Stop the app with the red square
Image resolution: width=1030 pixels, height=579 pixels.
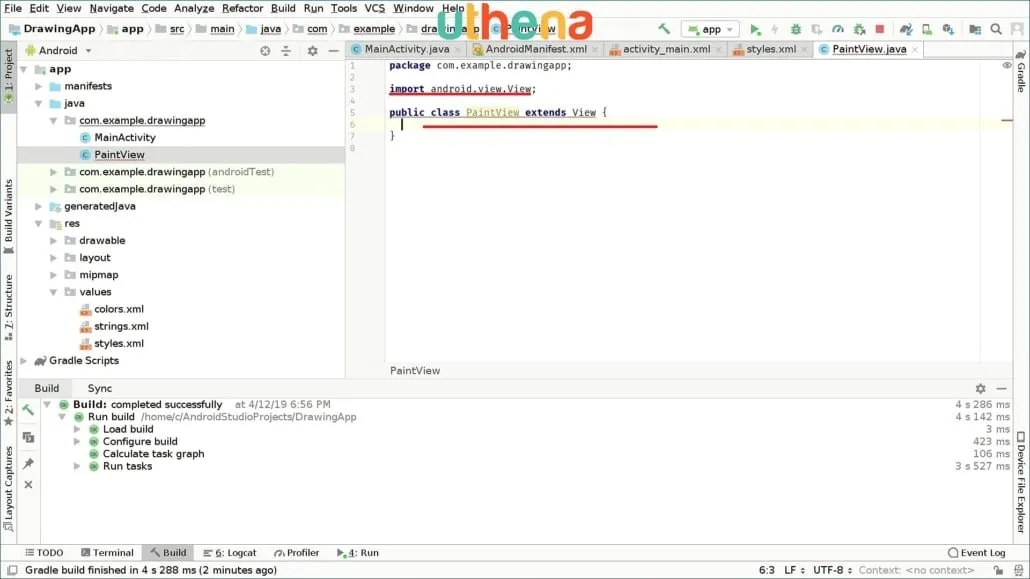[880, 29]
